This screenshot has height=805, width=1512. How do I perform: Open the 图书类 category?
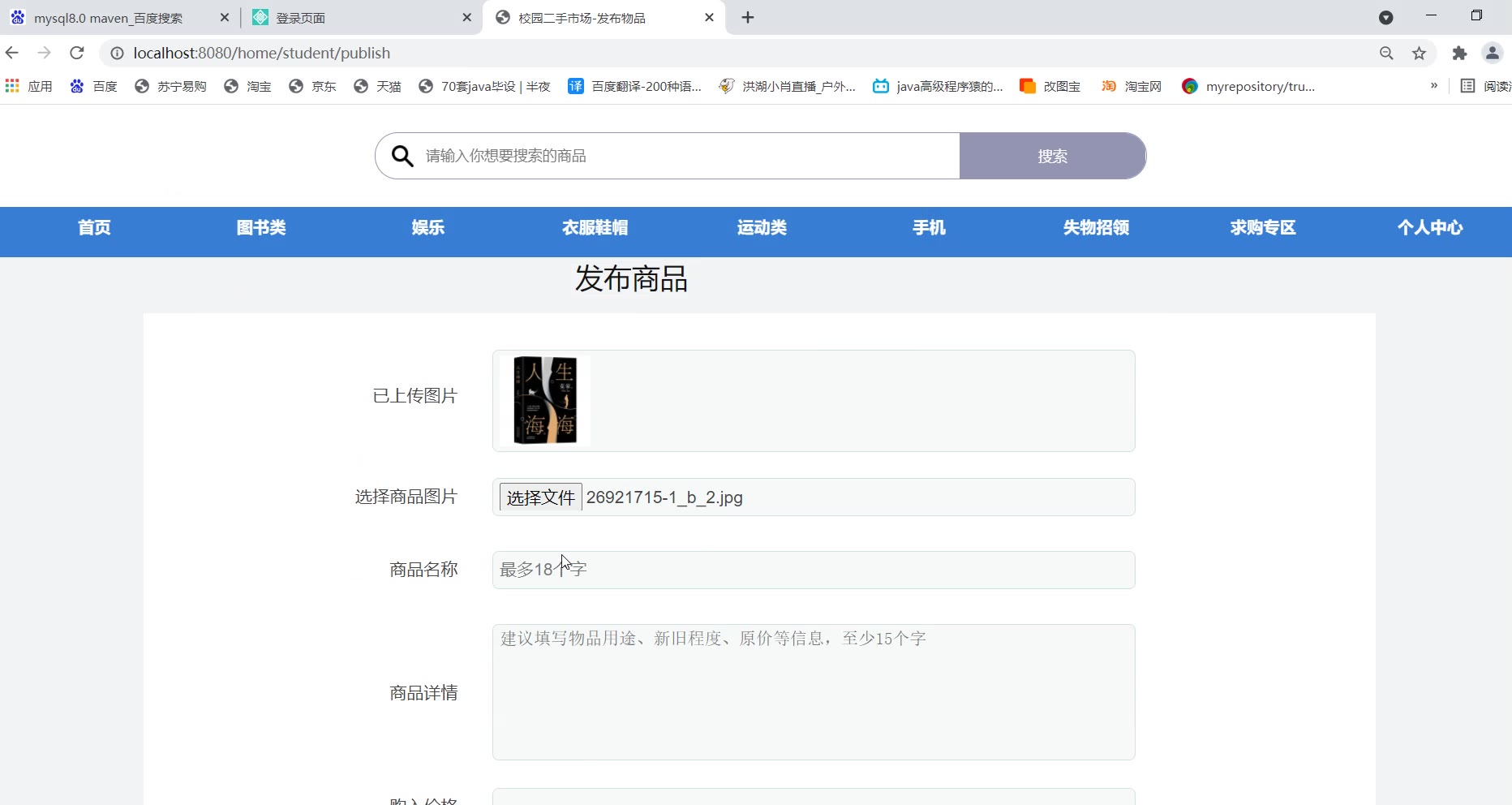(261, 228)
